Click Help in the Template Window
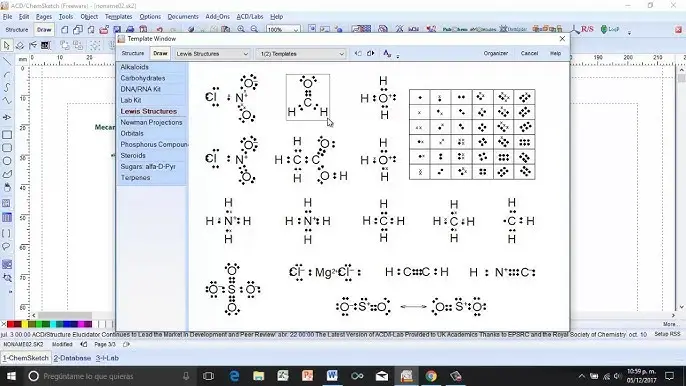Screen dimensions: 686x386 [x=555, y=53]
